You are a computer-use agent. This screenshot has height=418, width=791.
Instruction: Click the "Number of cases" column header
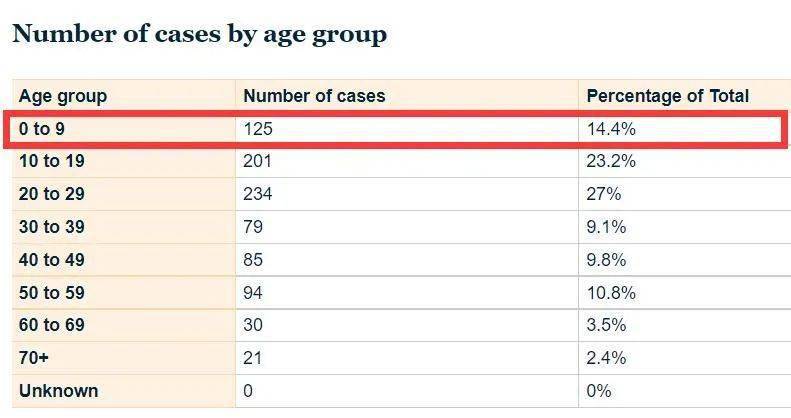[x=314, y=96]
